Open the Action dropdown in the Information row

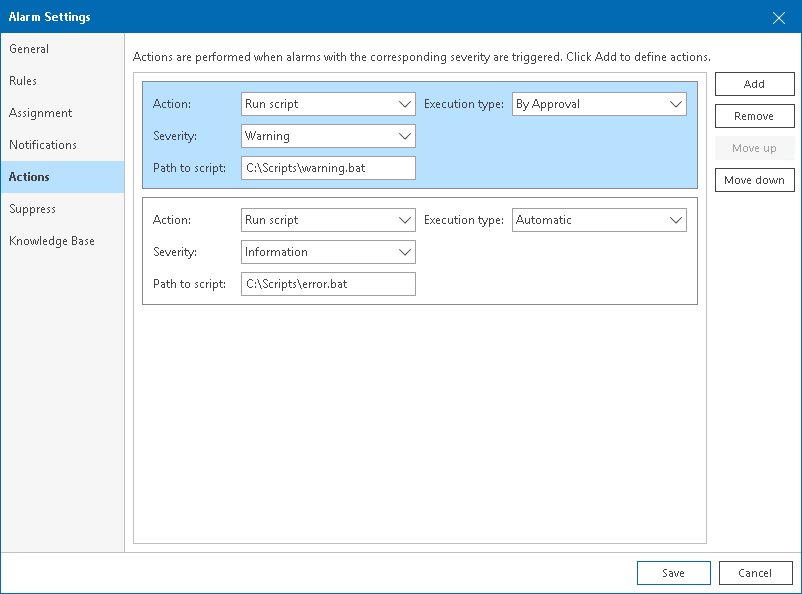click(327, 219)
